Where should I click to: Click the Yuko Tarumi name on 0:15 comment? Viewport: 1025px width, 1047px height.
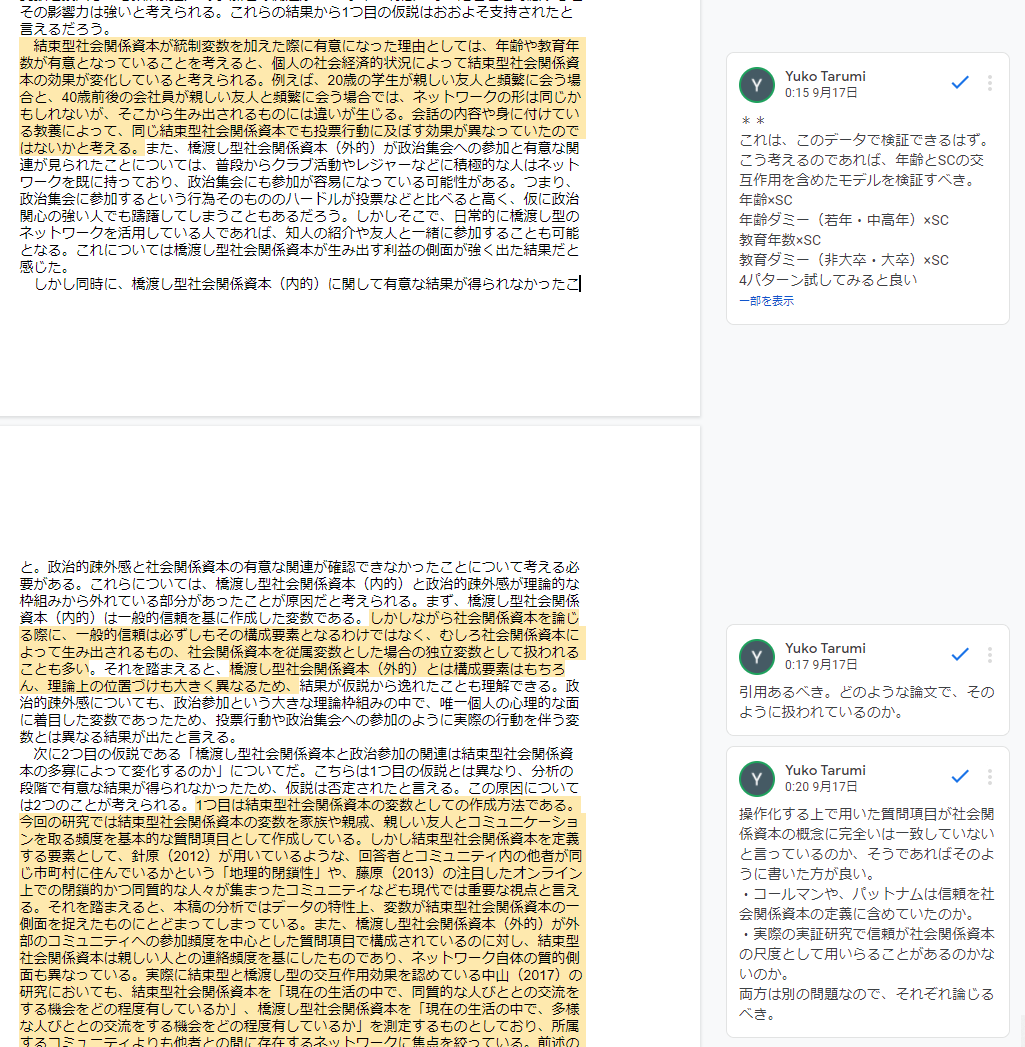pos(825,76)
